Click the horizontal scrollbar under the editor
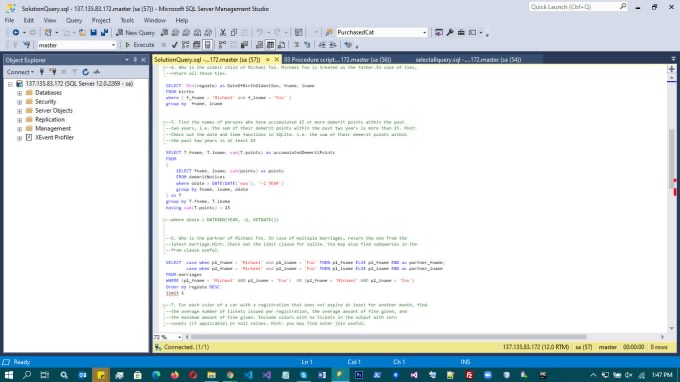The height and width of the screenshot is (382, 680). tap(389, 337)
